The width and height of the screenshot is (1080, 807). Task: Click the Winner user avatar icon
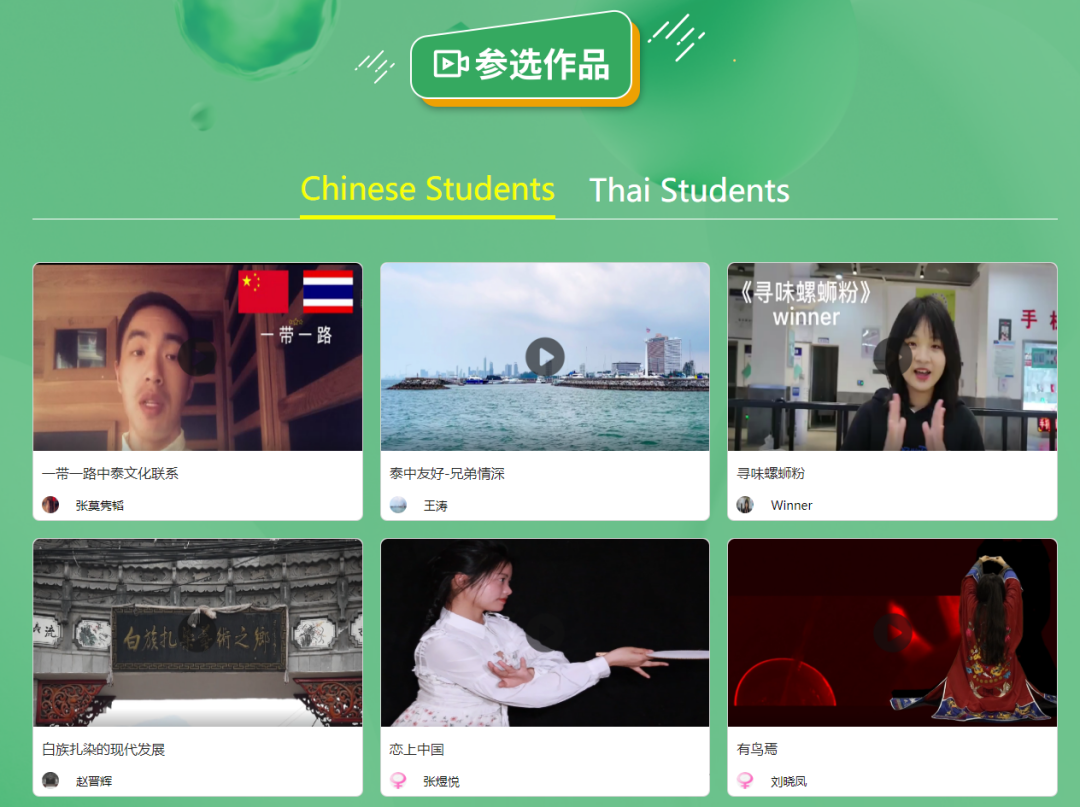click(x=745, y=505)
